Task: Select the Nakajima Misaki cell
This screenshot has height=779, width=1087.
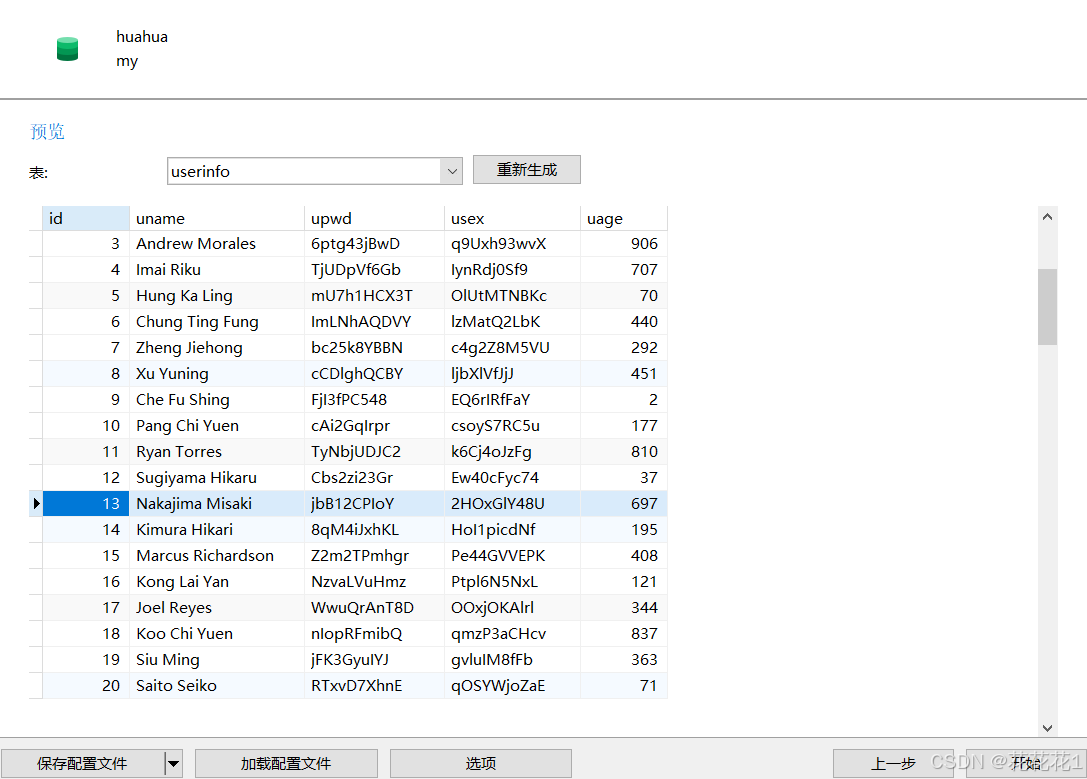Action: pyautogui.click(x=217, y=504)
